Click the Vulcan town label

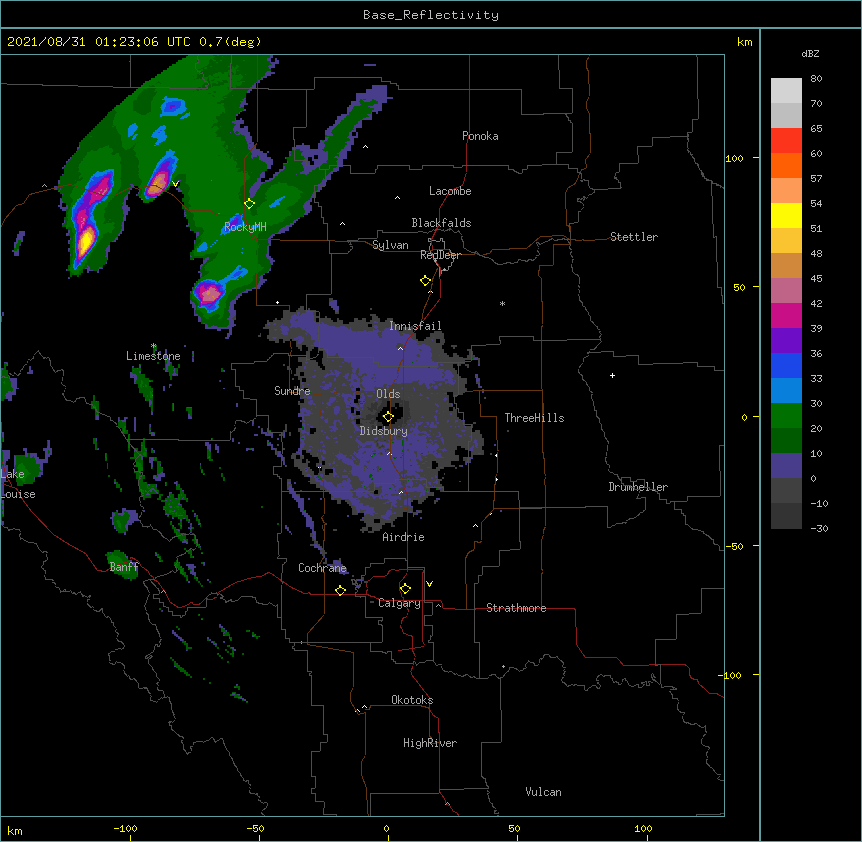543,792
